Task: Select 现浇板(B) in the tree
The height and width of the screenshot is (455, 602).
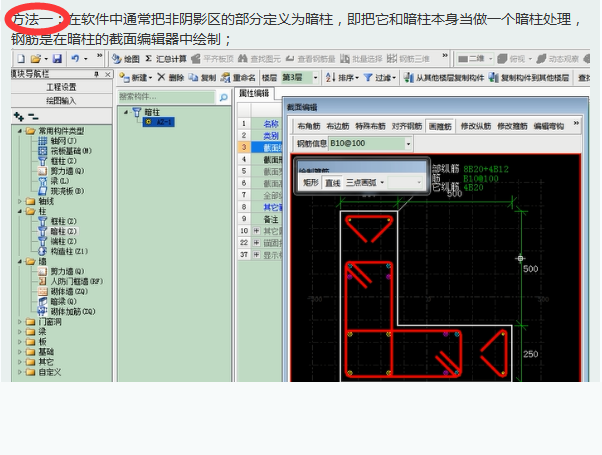Action: [61, 191]
